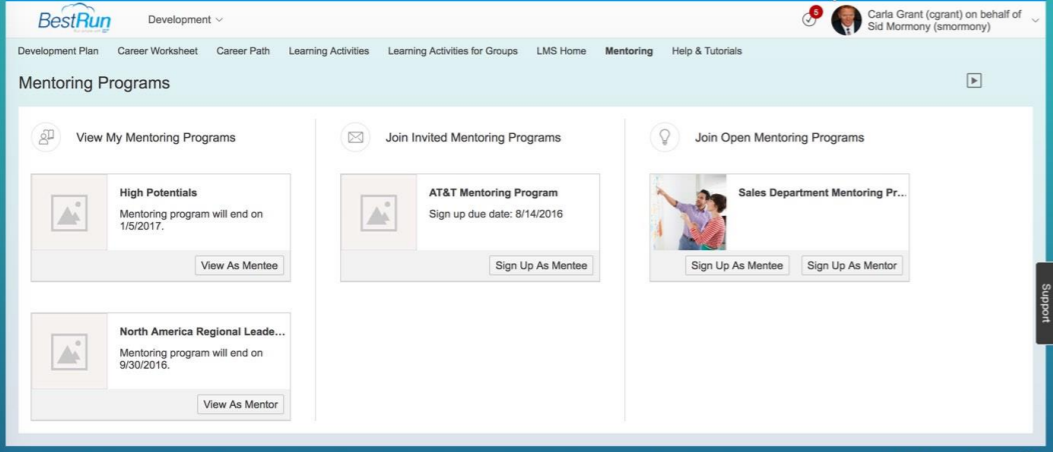Click View As Mentor button

(240, 404)
